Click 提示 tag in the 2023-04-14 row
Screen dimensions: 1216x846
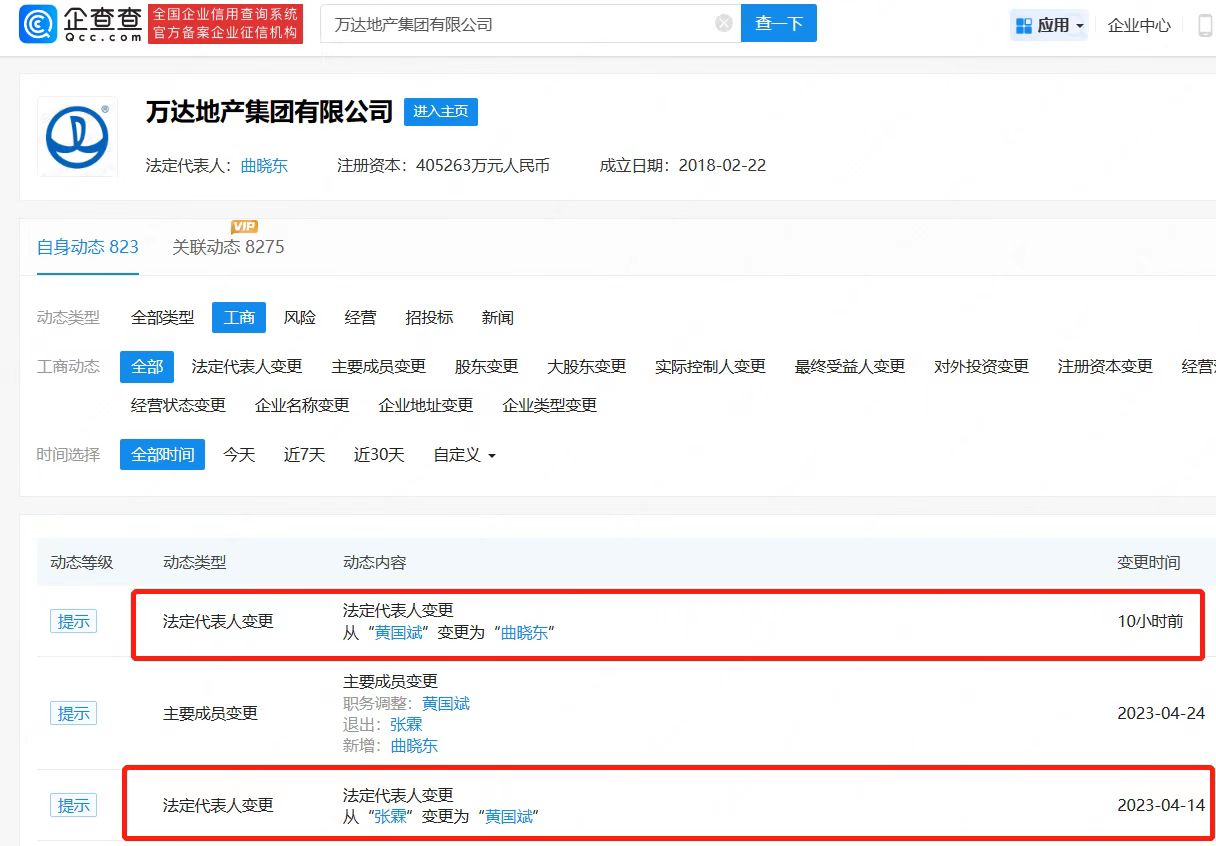click(74, 805)
